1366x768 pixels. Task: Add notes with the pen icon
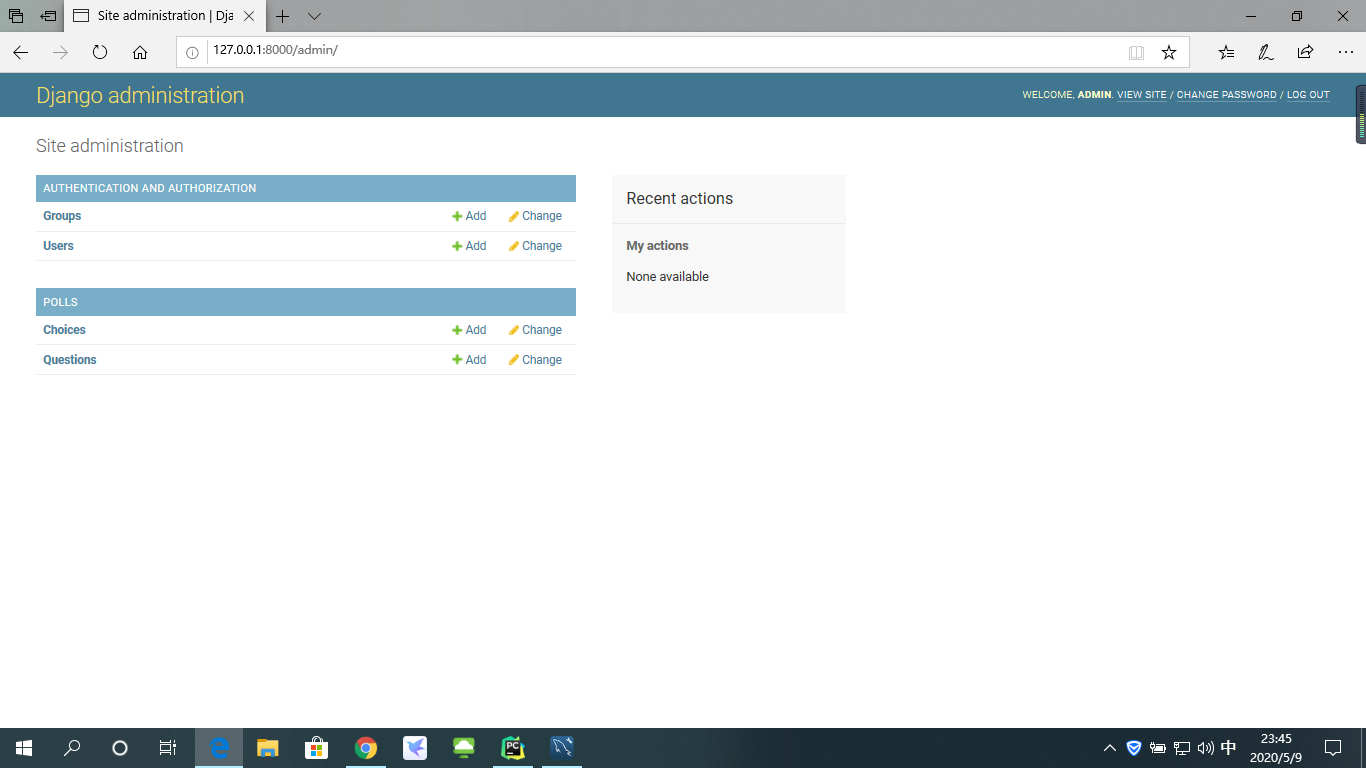[1266, 52]
